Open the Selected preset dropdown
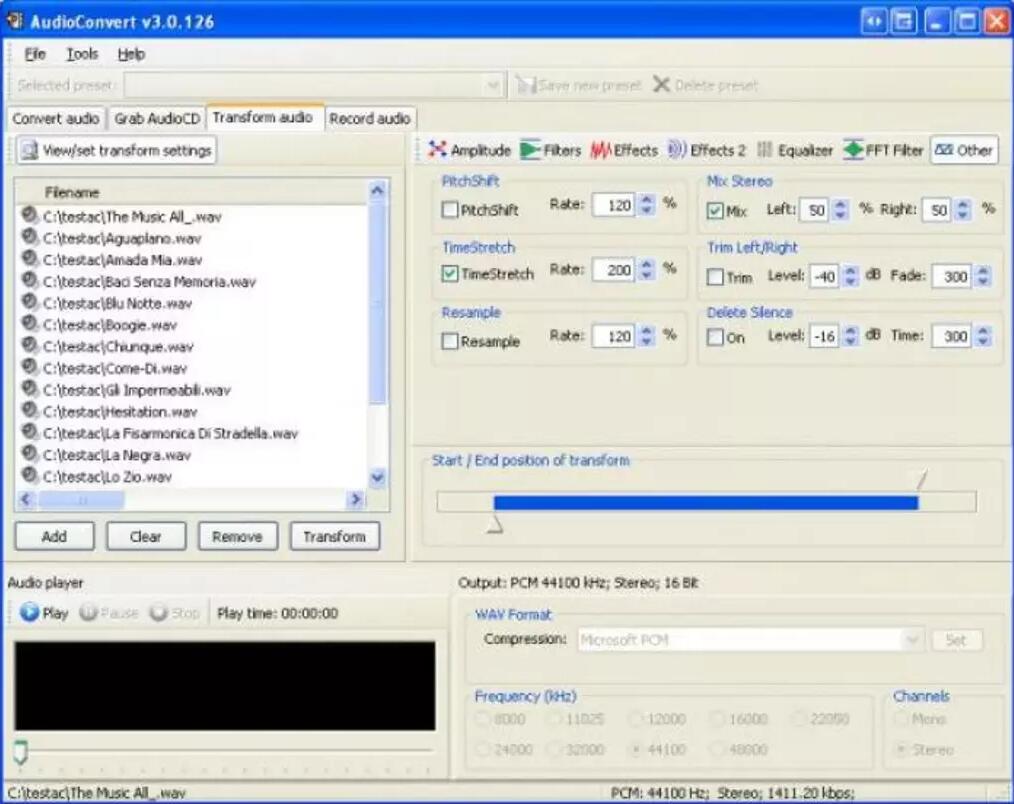 coord(493,85)
